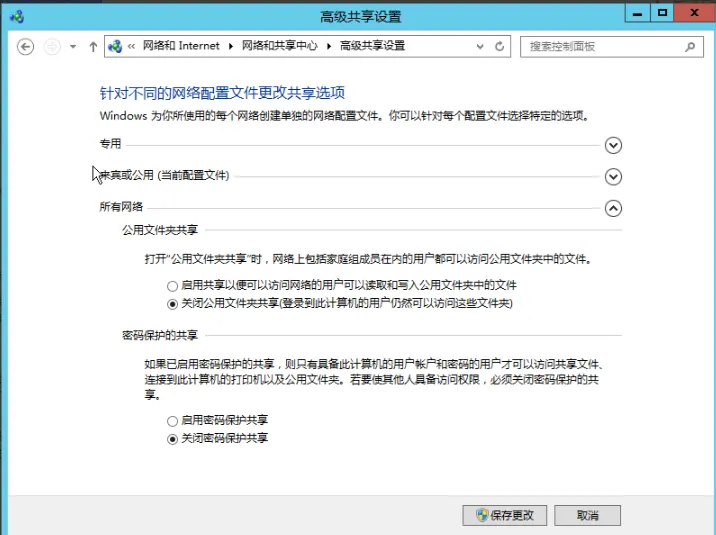Expand the 来宾或公用 profile section
The height and width of the screenshot is (535, 716).
click(x=614, y=177)
